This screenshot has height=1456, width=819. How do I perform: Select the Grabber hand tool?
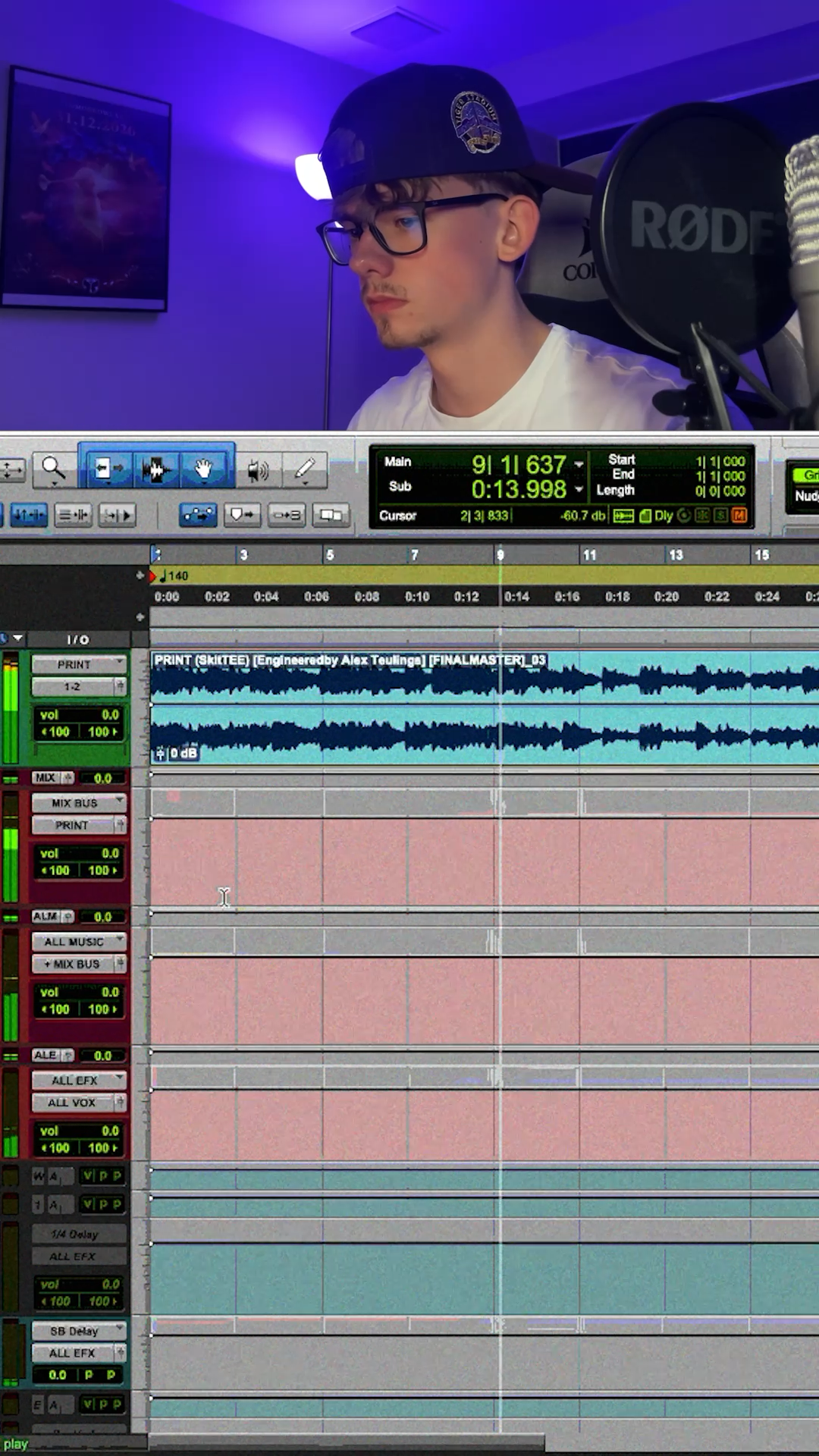pos(202,469)
